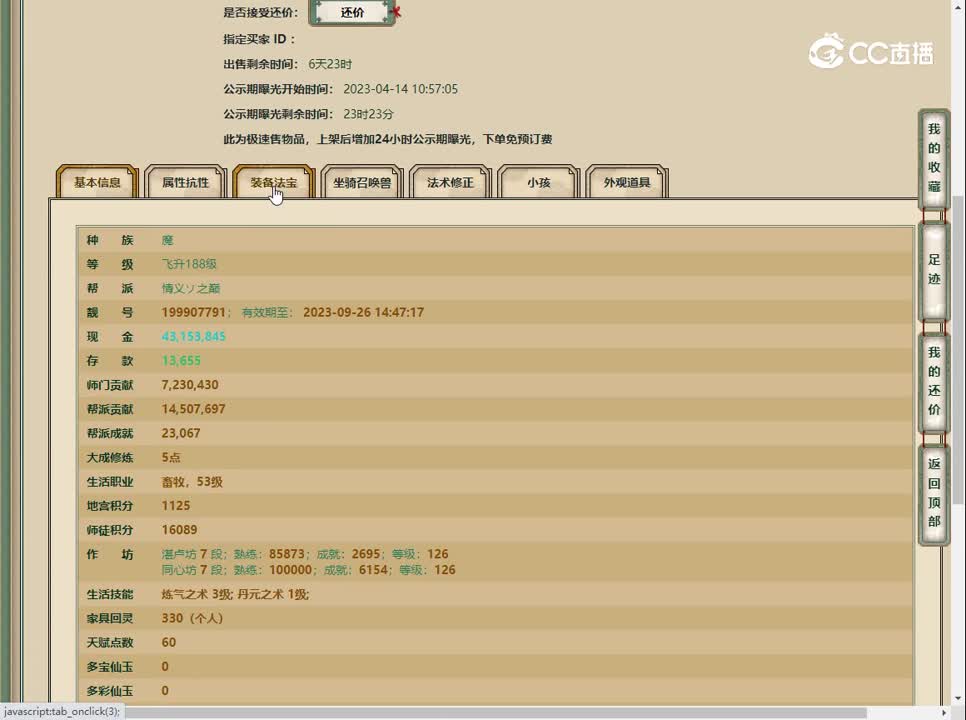This screenshot has height=720, width=966.
Task: Click the cash value 43,153,845
Action: 193,337
